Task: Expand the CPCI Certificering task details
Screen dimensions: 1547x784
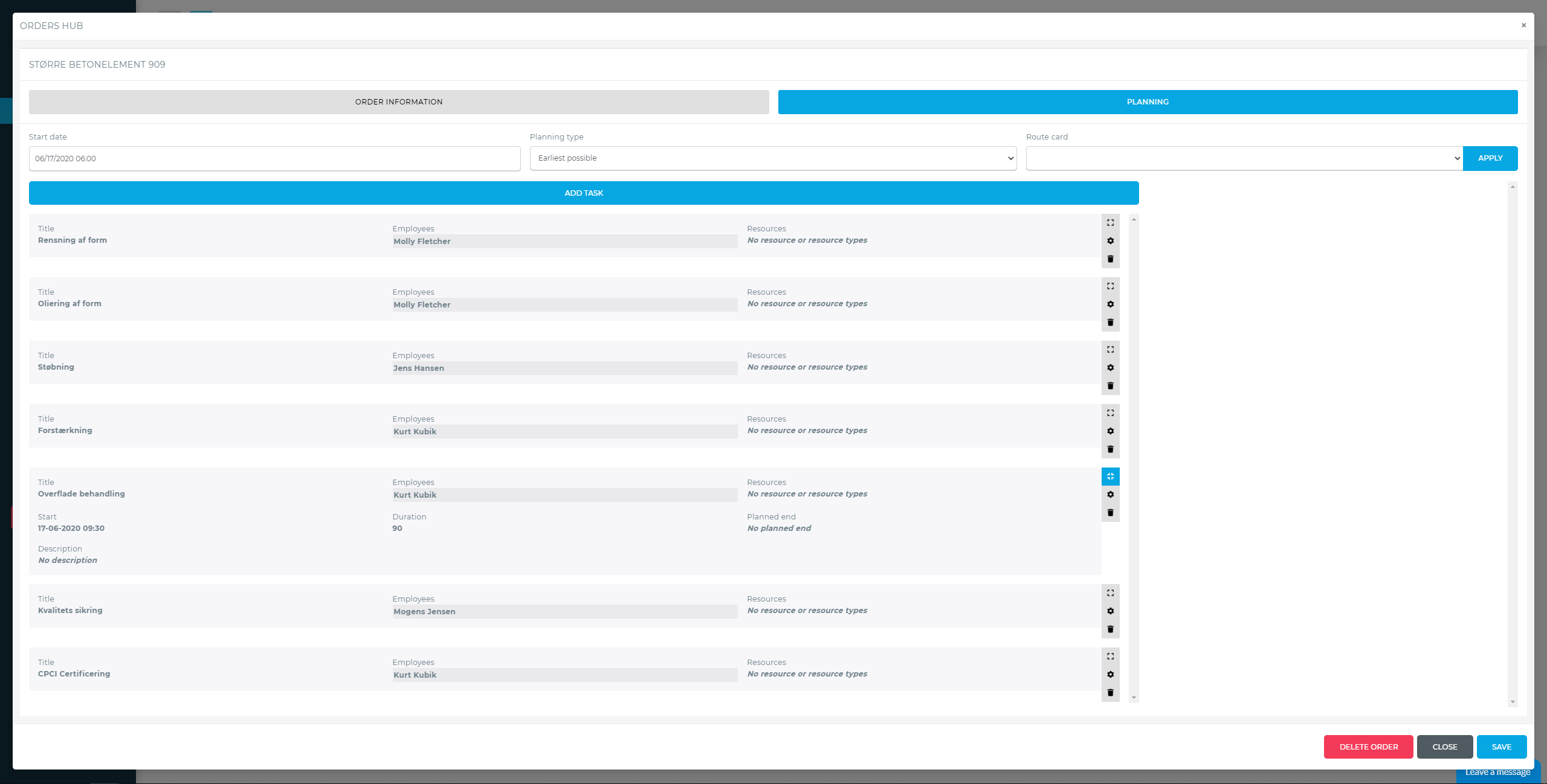Action: pyautogui.click(x=1110, y=657)
